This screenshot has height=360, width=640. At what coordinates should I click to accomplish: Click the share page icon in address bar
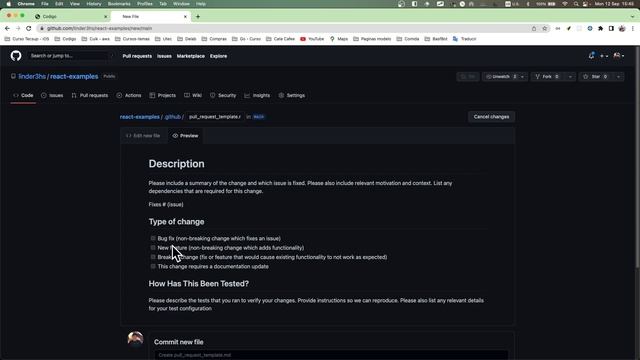pos(534,28)
